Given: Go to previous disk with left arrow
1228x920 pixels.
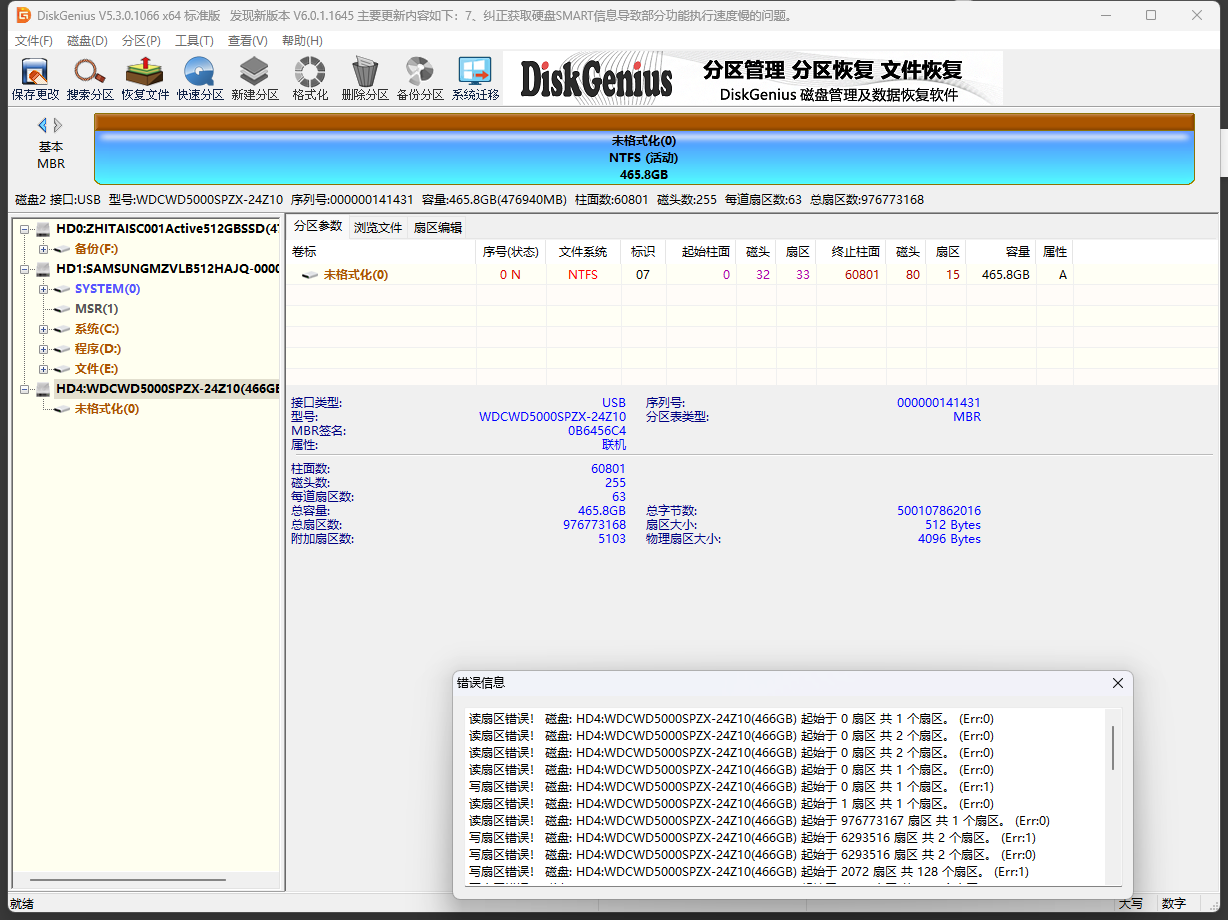Looking at the screenshot, I should tap(43, 125).
